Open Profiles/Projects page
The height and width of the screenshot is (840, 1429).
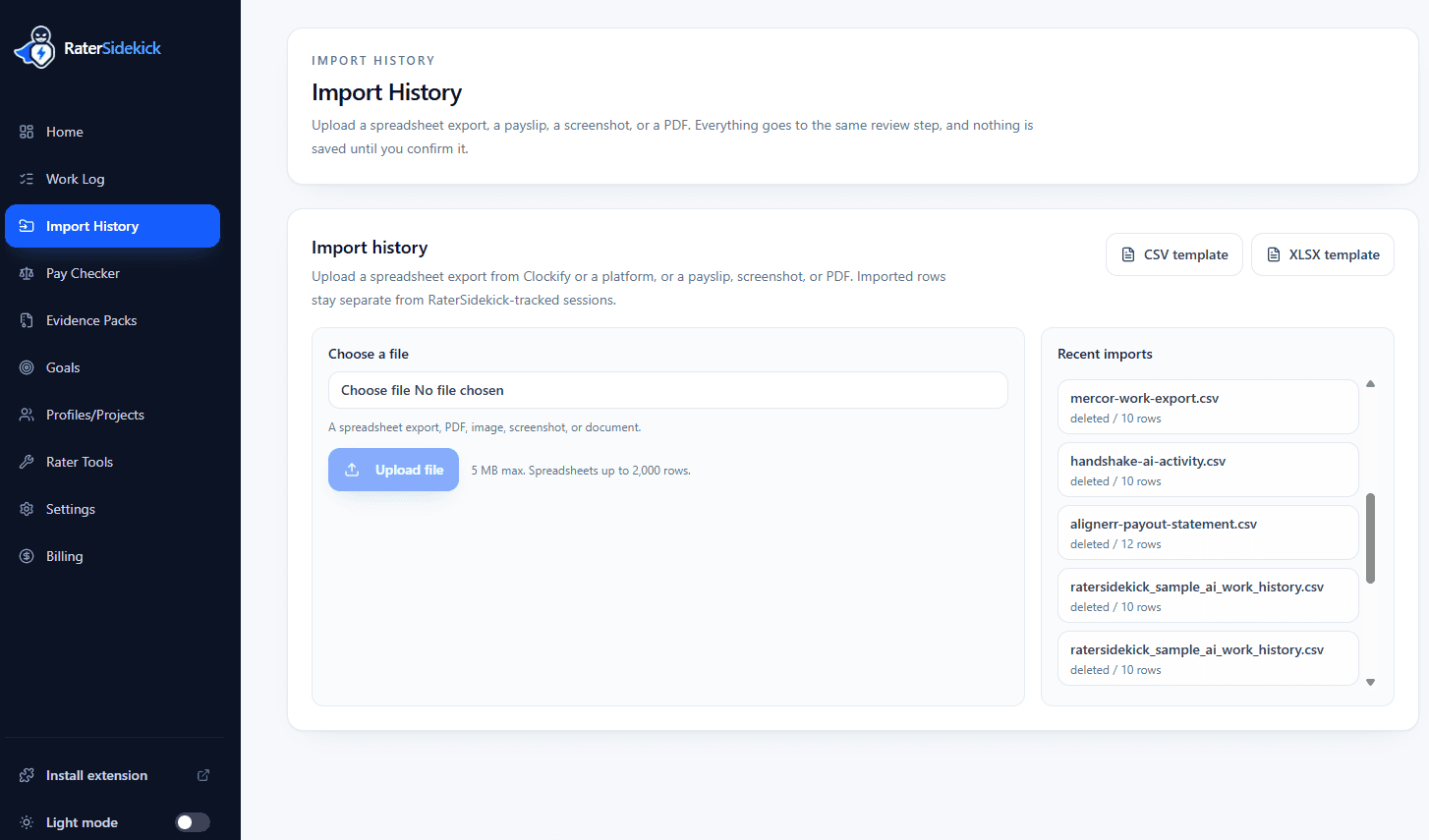point(112,415)
